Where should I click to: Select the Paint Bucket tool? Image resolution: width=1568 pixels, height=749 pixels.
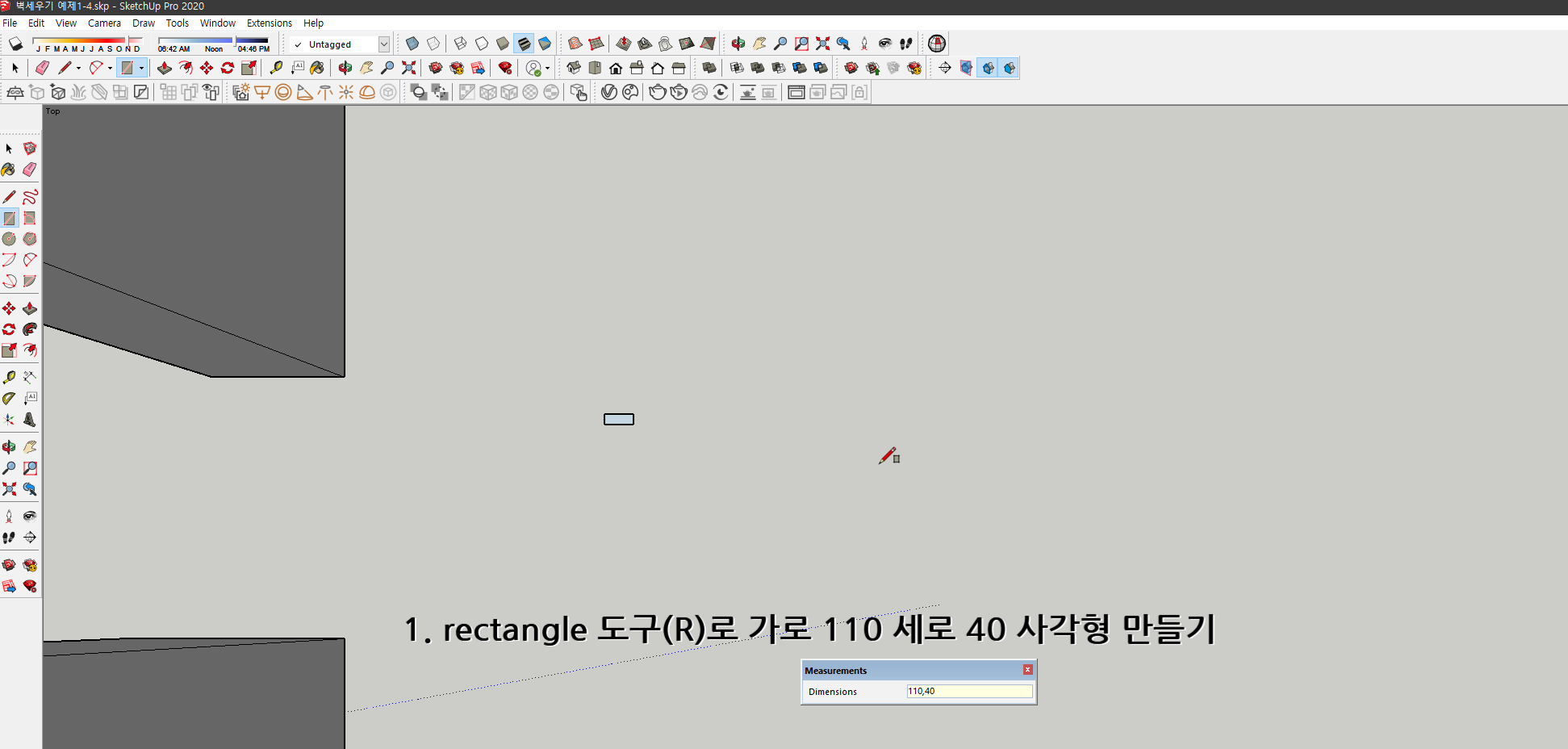click(10, 169)
